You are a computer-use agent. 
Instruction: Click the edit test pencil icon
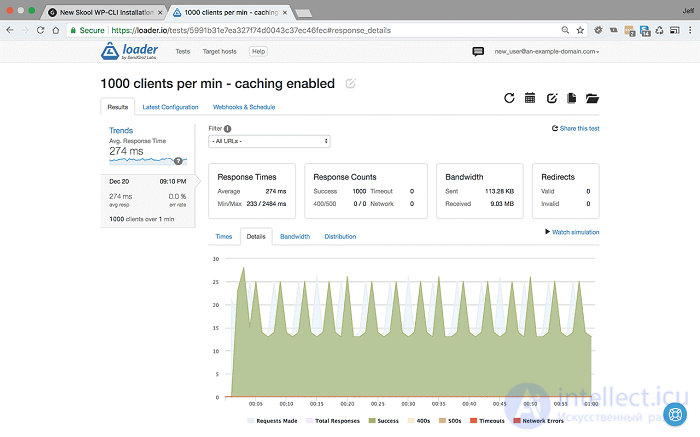pyautogui.click(x=552, y=98)
